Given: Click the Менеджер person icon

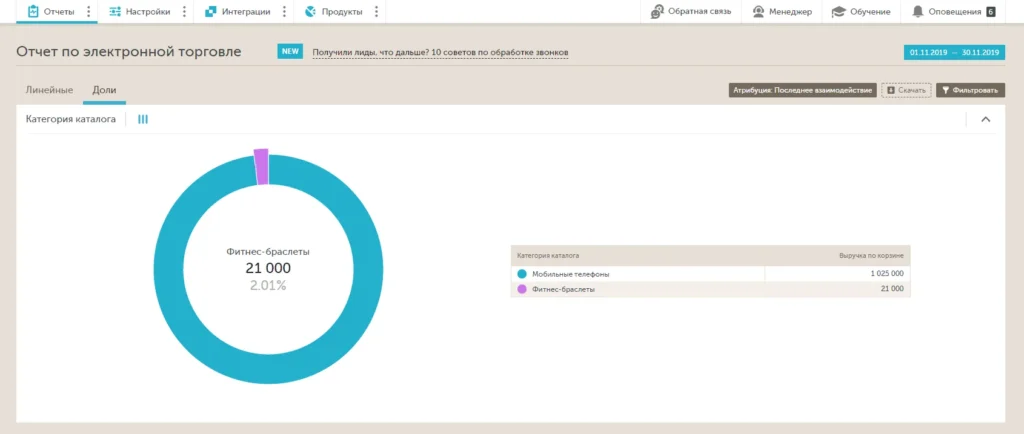Looking at the screenshot, I should (758, 12).
